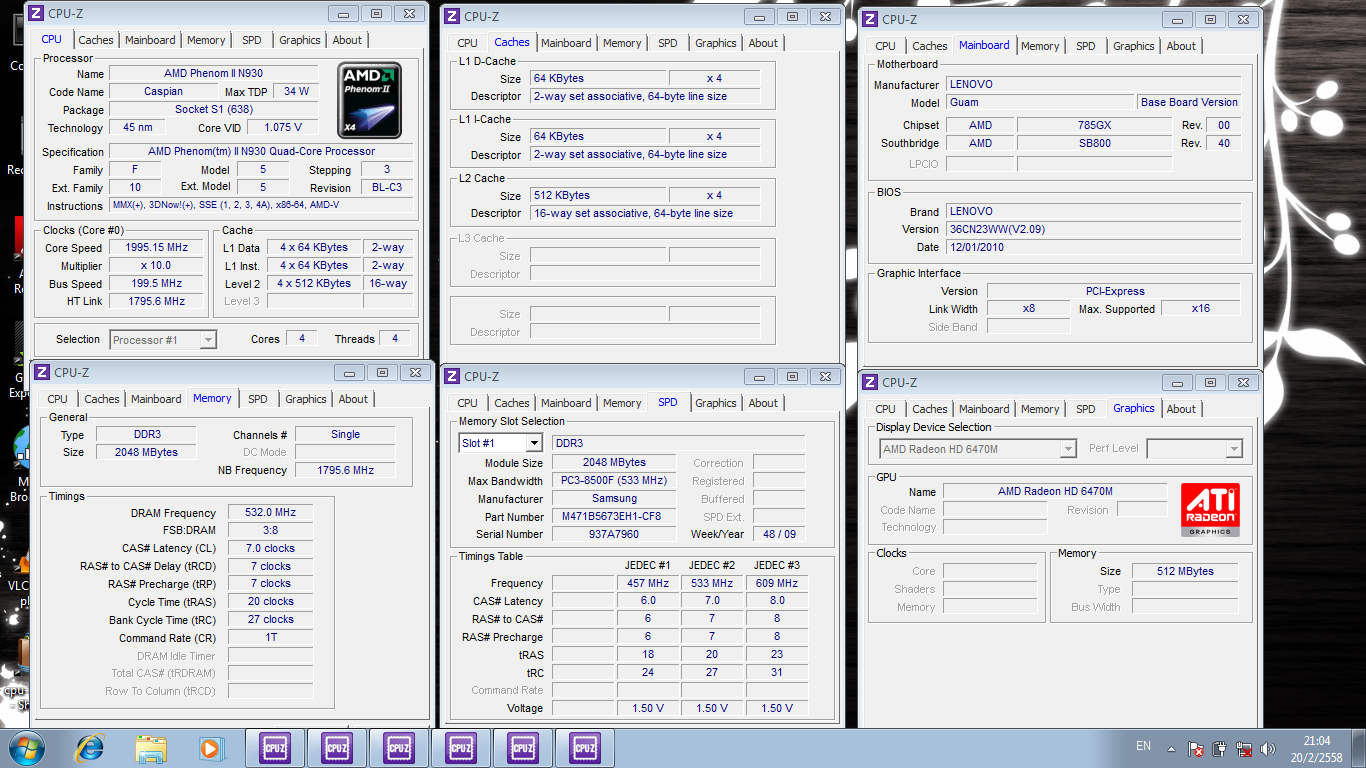In the Mainboard window, open the Memory tab
The image size is (1366, 768).
1040,46
